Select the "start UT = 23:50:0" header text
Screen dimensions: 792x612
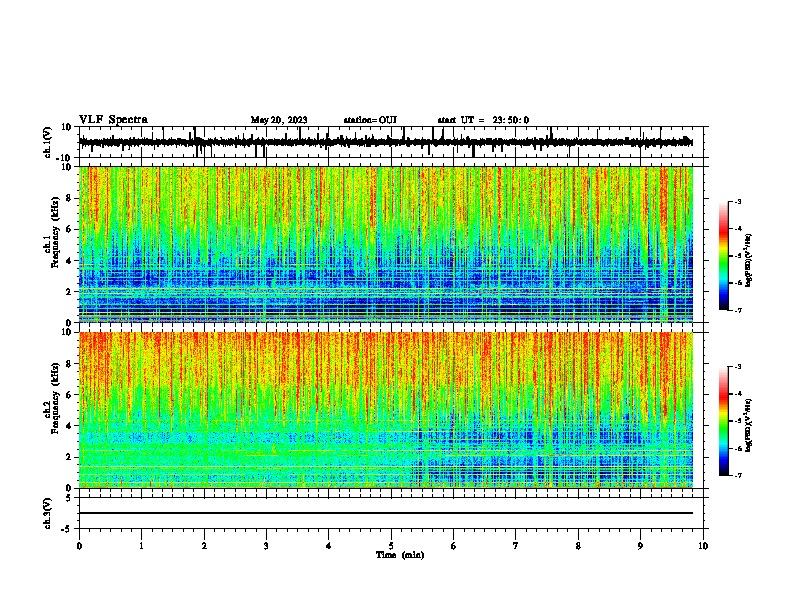[x=483, y=120]
